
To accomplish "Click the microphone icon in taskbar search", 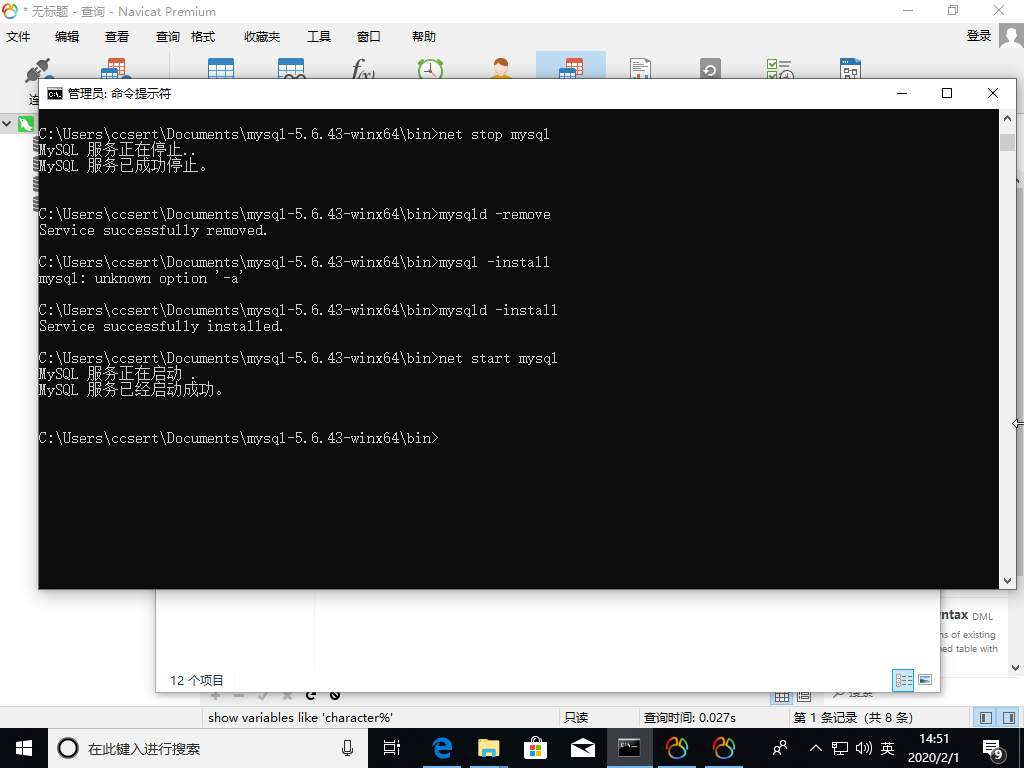I will pyautogui.click(x=347, y=748).
